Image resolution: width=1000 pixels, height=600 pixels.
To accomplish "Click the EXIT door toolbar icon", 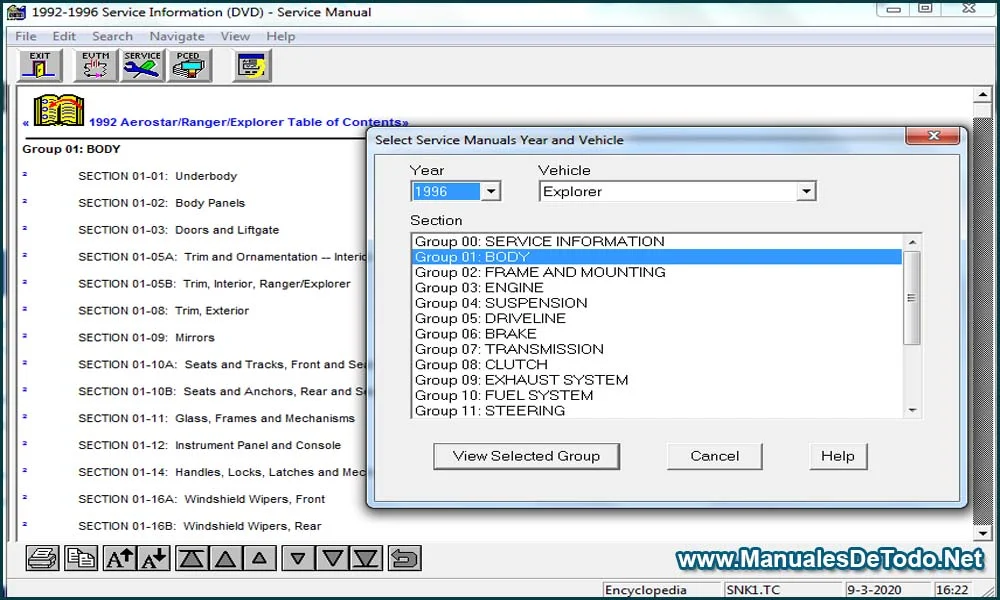I will pos(41,66).
